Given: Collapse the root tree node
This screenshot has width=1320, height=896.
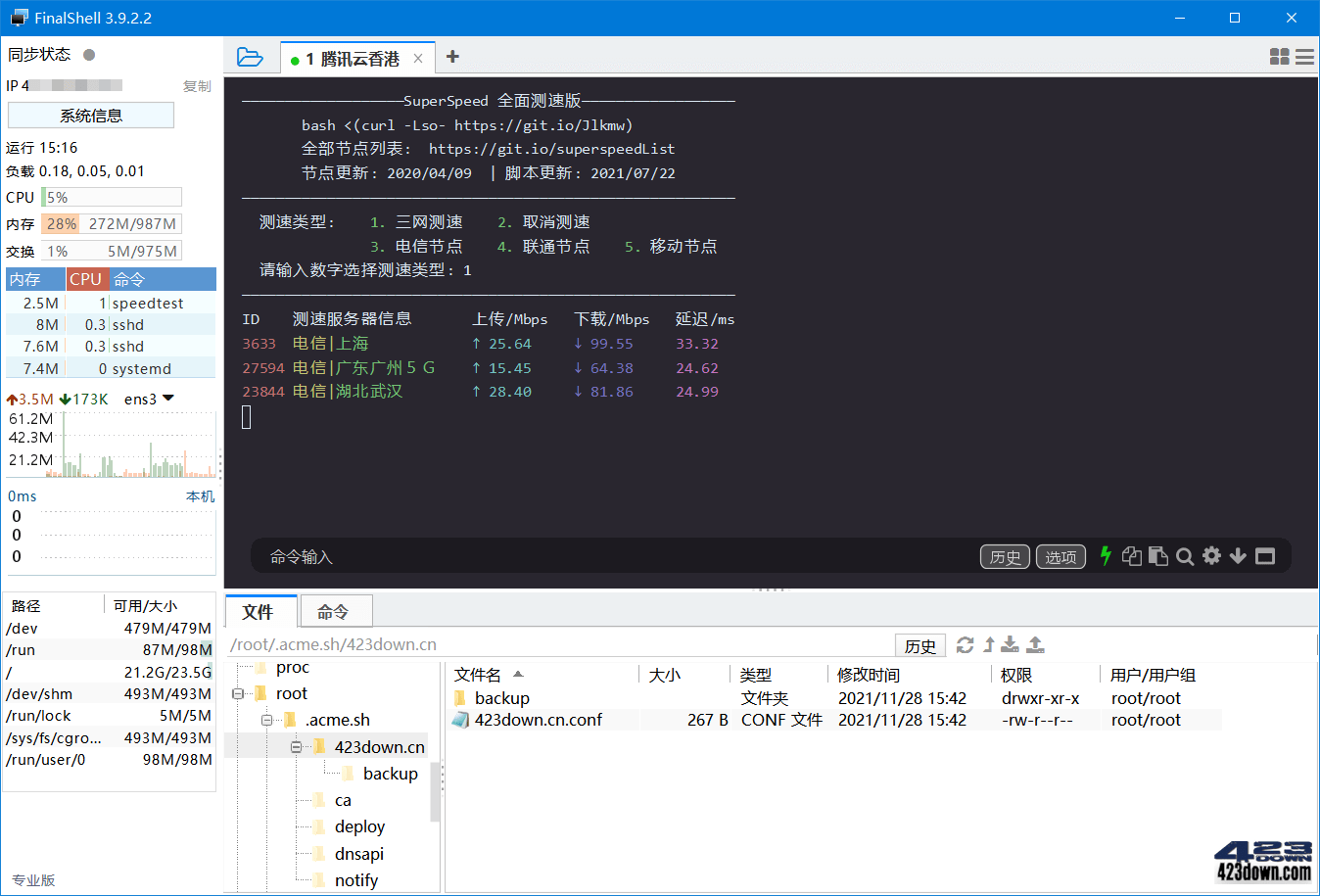Looking at the screenshot, I should click(235, 692).
